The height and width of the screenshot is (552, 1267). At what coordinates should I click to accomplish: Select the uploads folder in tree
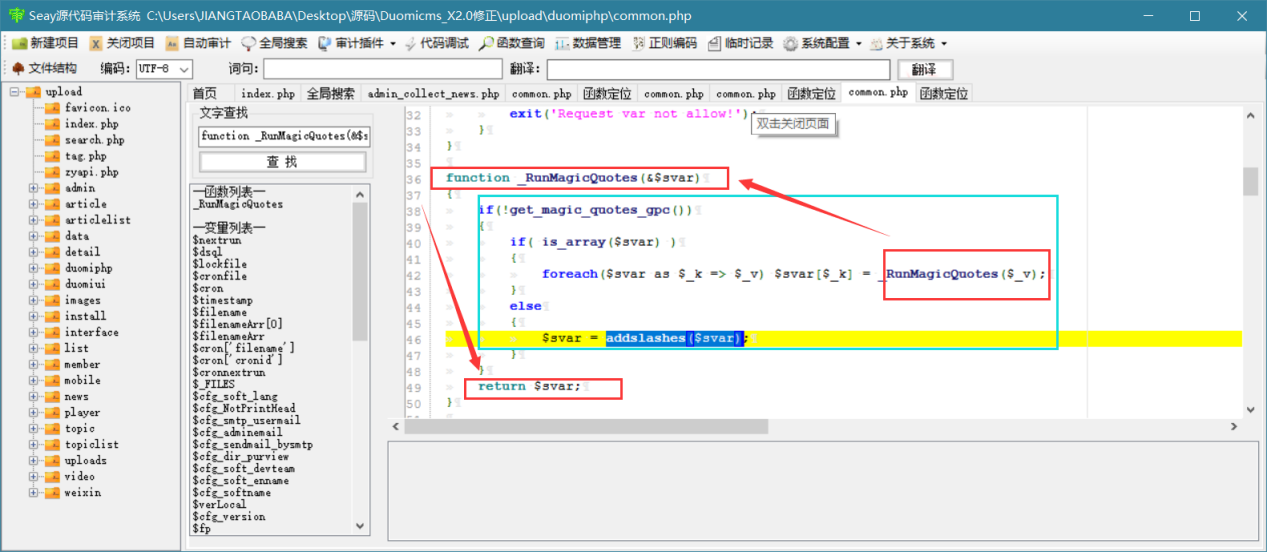click(x=86, y=460)
